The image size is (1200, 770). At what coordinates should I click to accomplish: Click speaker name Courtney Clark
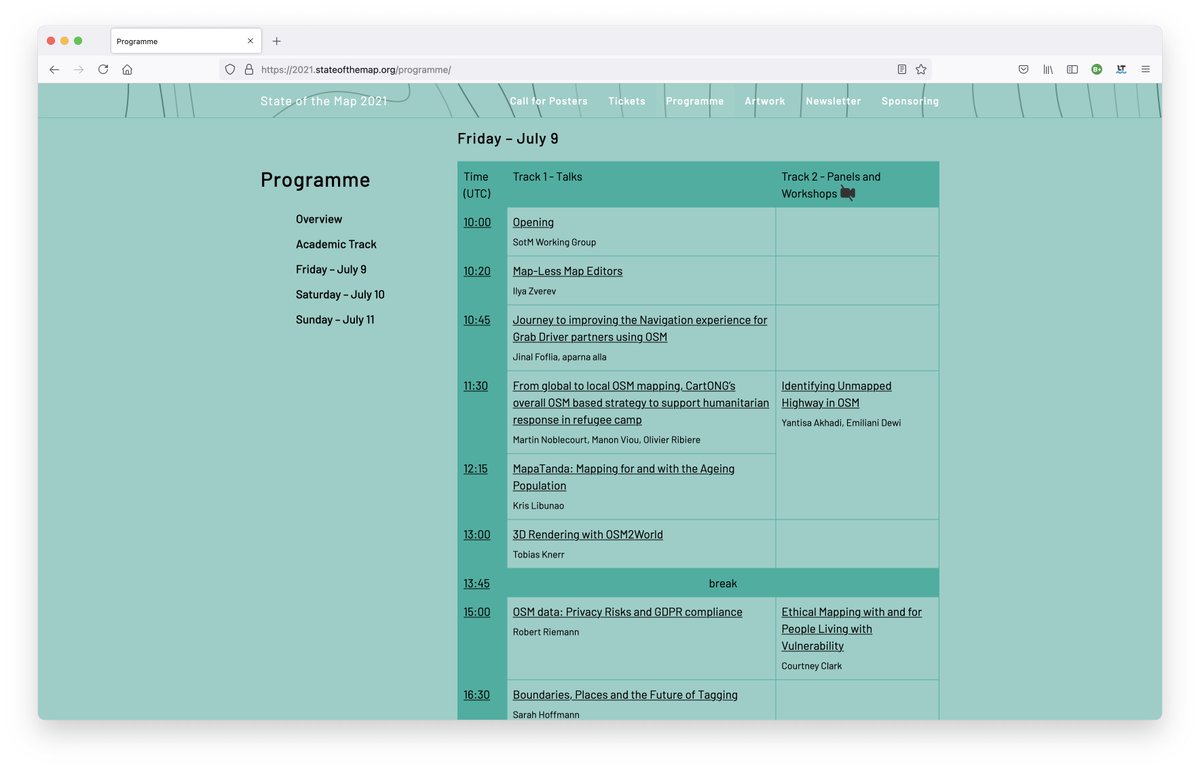(813, 666)
